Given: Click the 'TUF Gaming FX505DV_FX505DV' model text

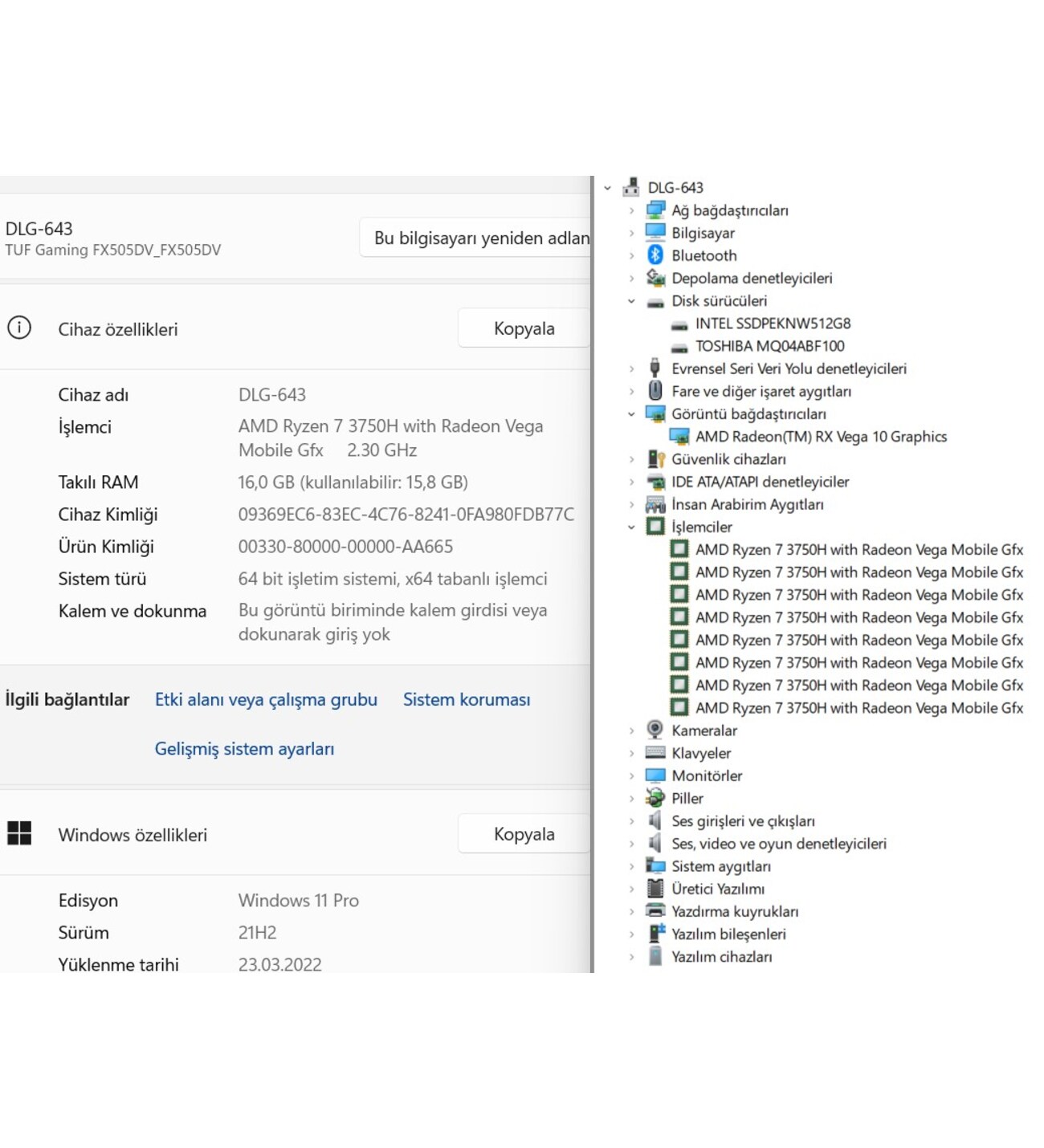Looking at the screenshot, I should pyautogui.click(x=112, y=250).
